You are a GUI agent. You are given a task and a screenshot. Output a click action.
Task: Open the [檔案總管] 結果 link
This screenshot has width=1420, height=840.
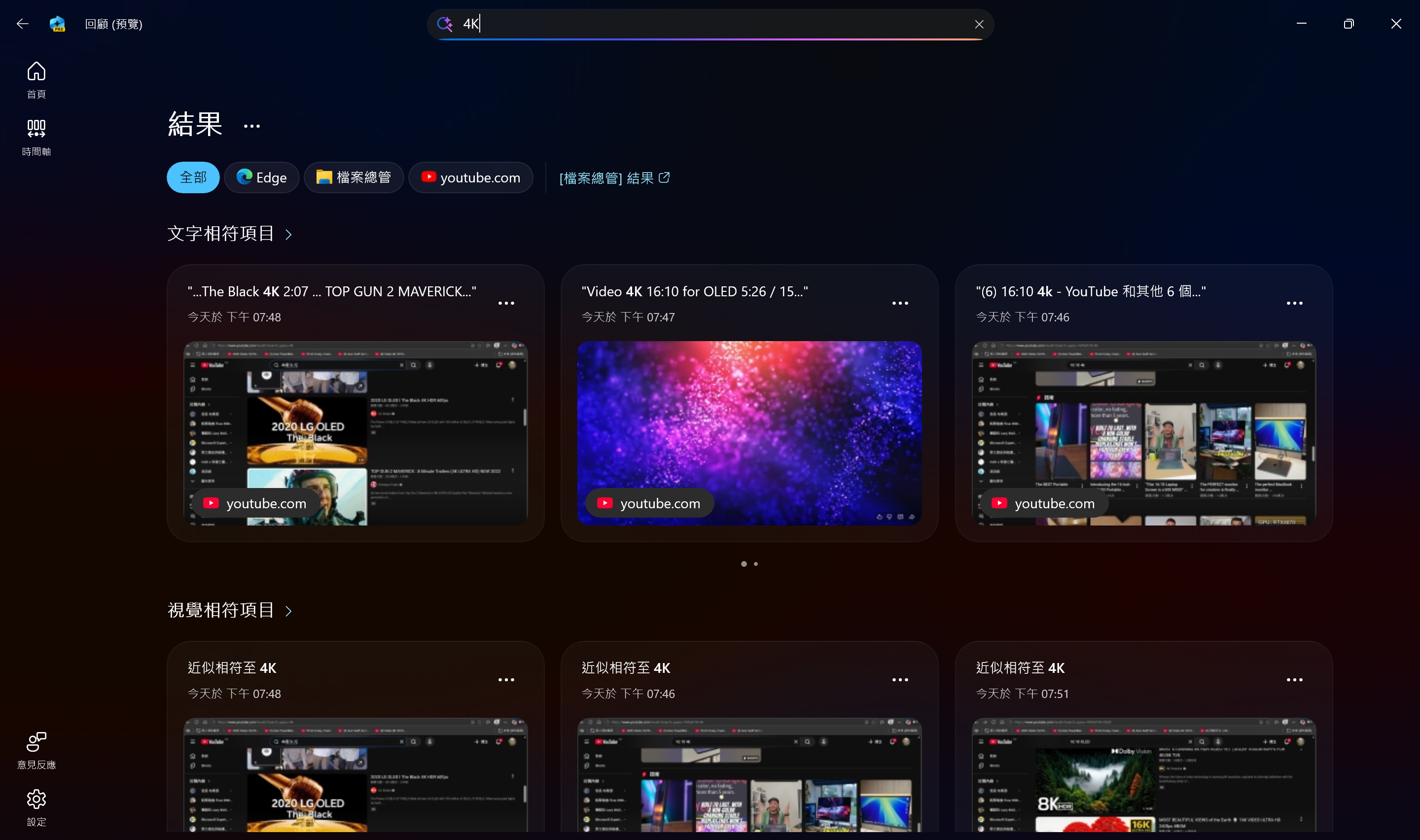pyautogui.click(x=614, y=178)
